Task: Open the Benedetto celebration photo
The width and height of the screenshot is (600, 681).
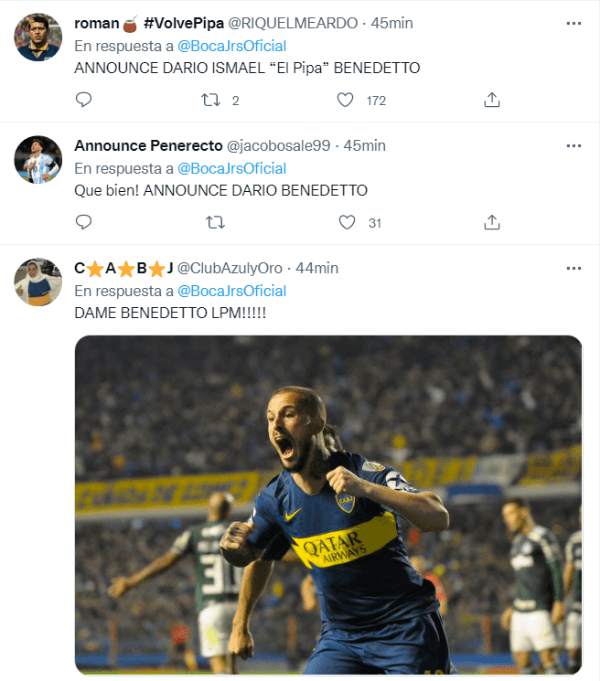Action: [x=328, y=503]
